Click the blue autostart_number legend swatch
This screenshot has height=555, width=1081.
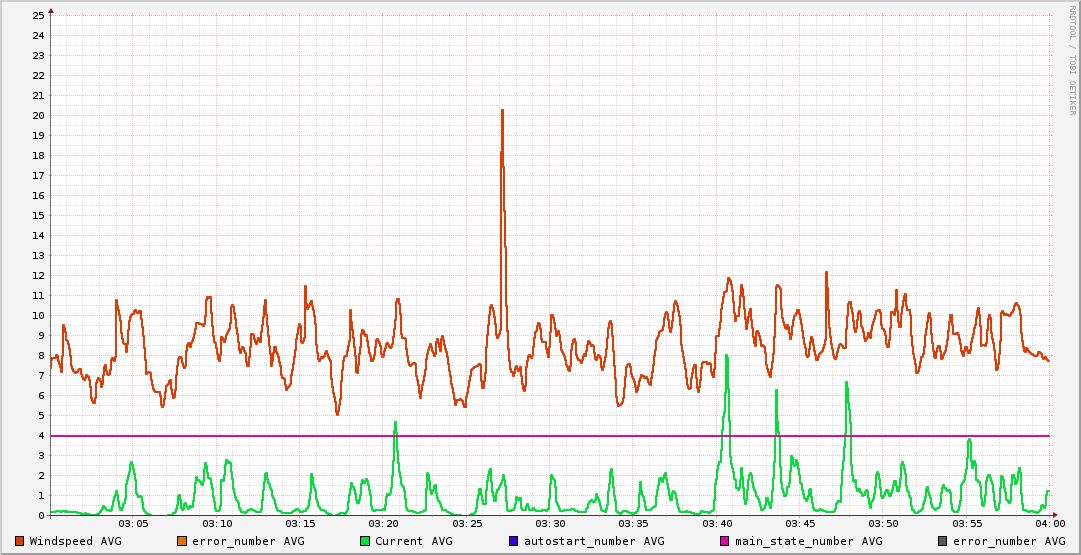coord(514,541)
